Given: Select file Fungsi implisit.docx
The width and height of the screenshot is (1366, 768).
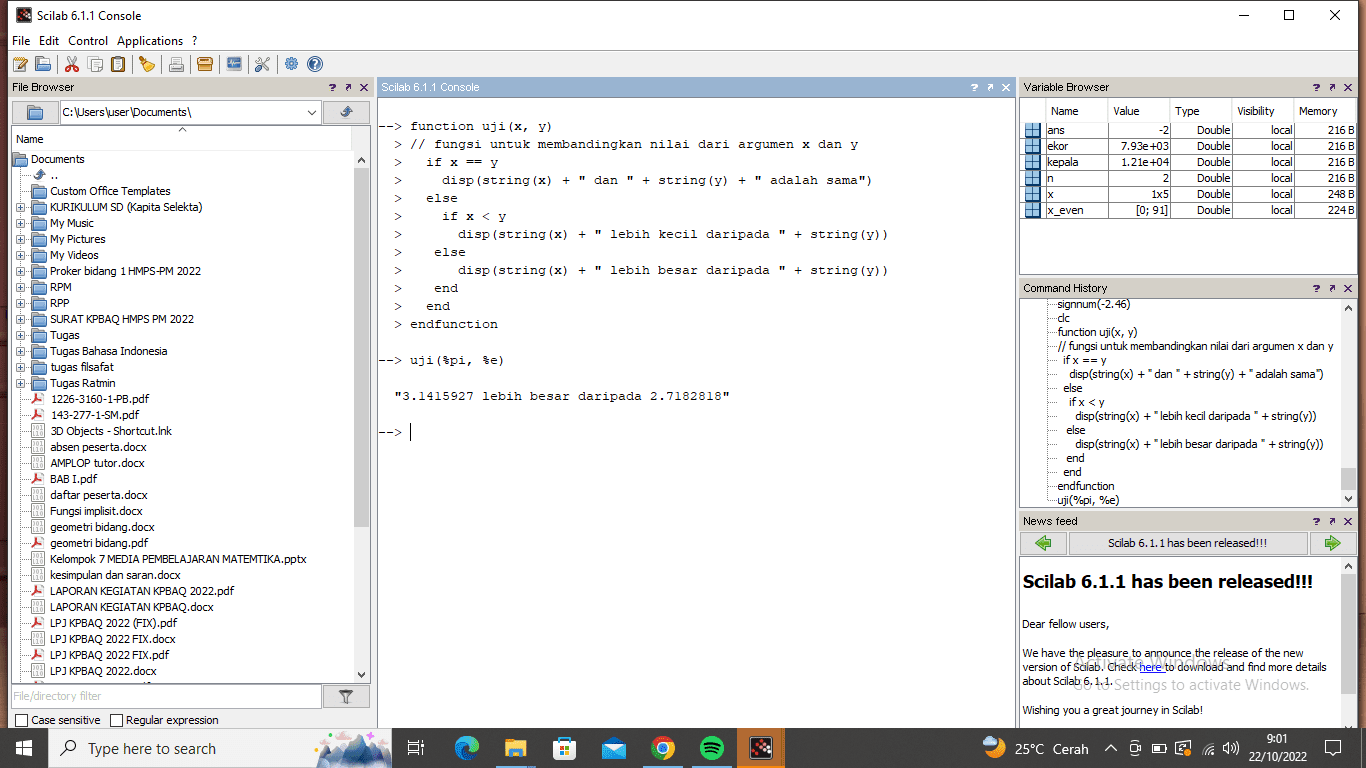Looking at the screenshot, I should click(96, 511).
